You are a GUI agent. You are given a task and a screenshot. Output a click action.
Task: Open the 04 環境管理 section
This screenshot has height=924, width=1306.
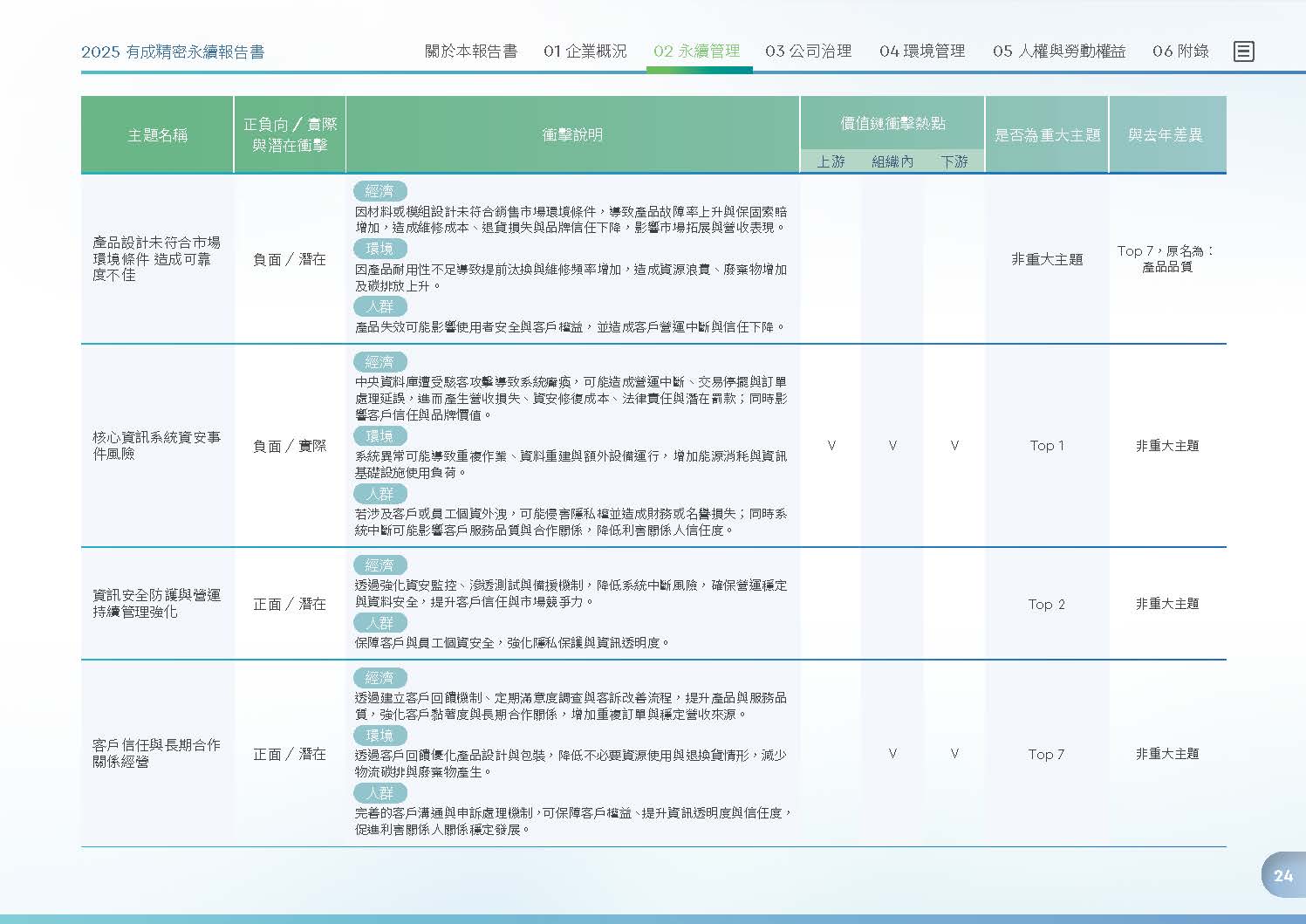tap(922, 51)
